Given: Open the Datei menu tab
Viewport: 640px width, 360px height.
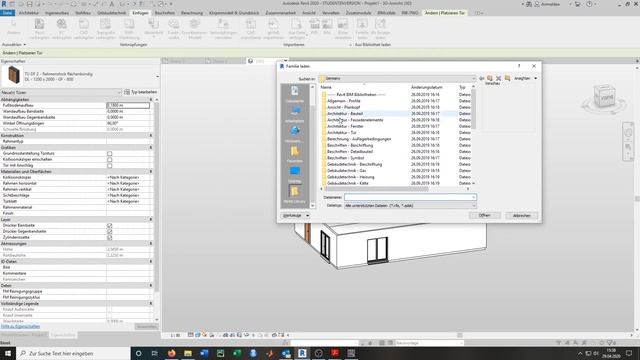Looking at the screenshot, I should click(x=7, y=13).
